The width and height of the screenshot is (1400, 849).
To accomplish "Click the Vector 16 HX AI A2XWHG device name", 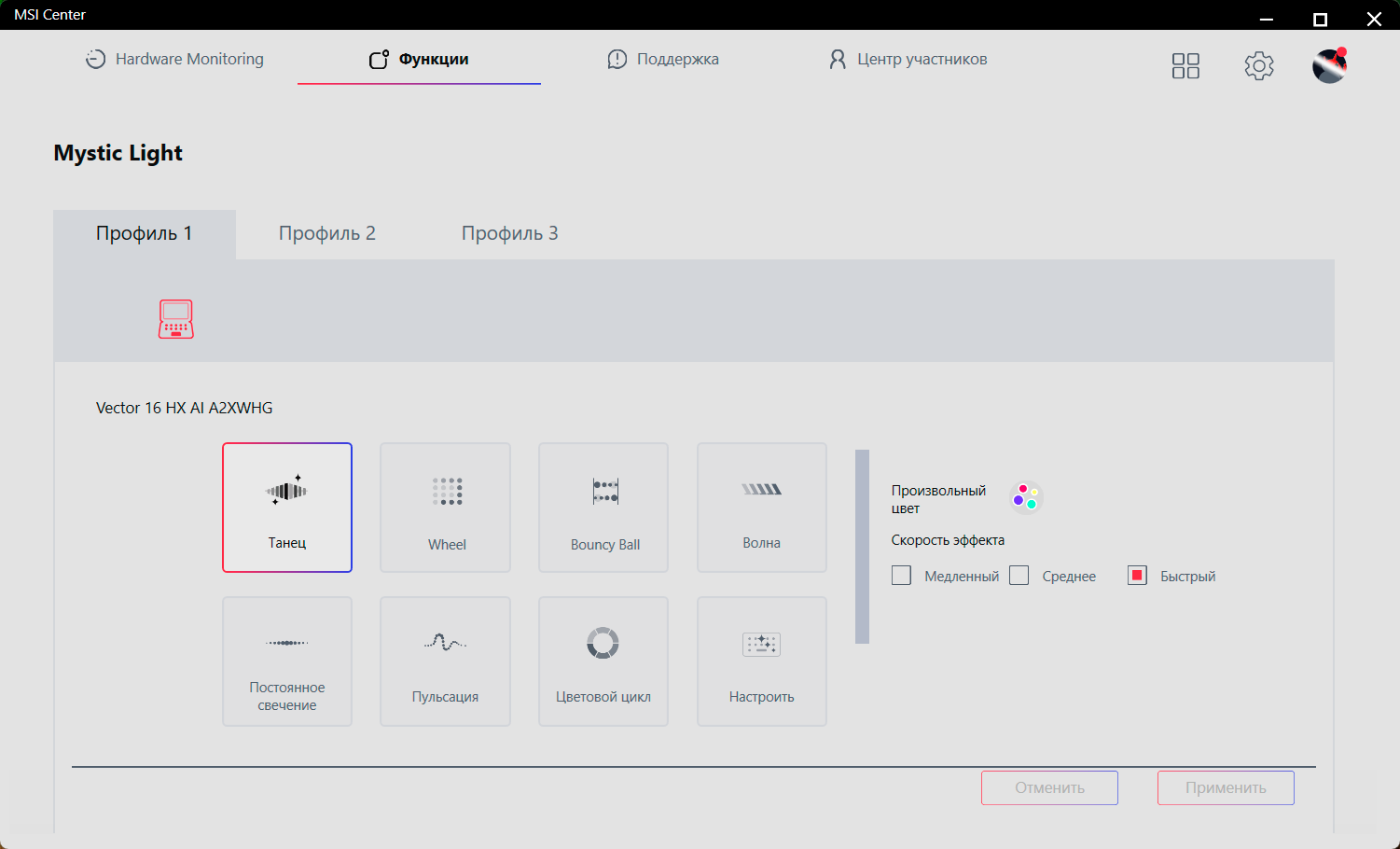I will click(185, 408).
